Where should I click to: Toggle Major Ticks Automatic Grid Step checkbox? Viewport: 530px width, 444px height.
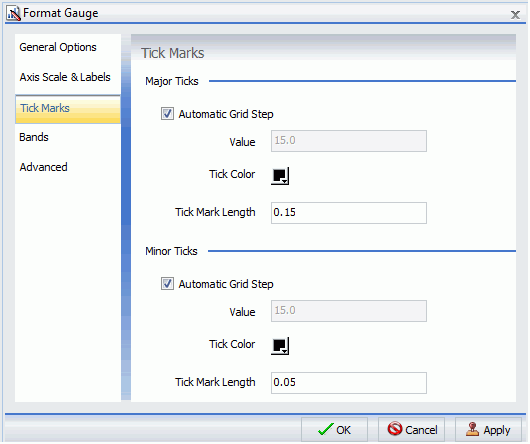pyautogui.click(x=167, y=114)
